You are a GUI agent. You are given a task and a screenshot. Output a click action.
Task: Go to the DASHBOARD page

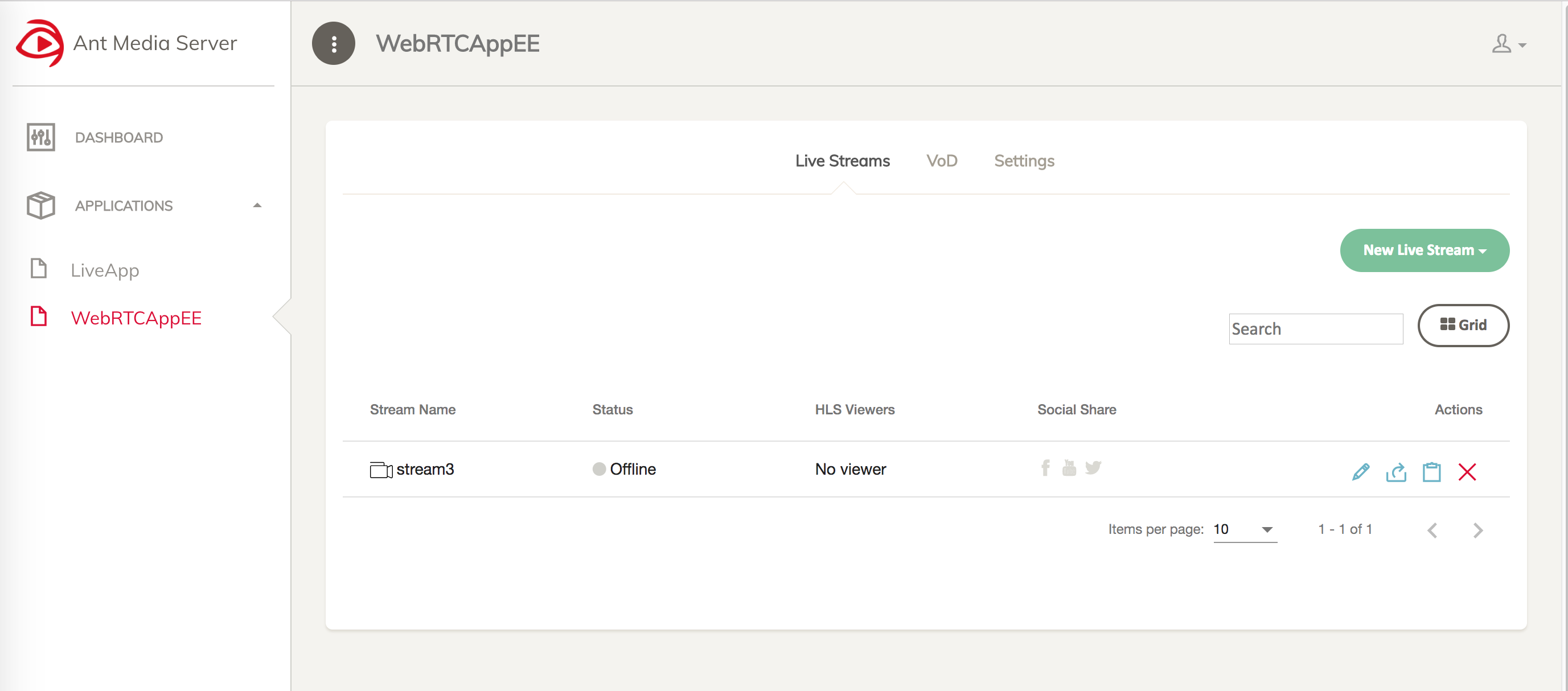[118, 138]
